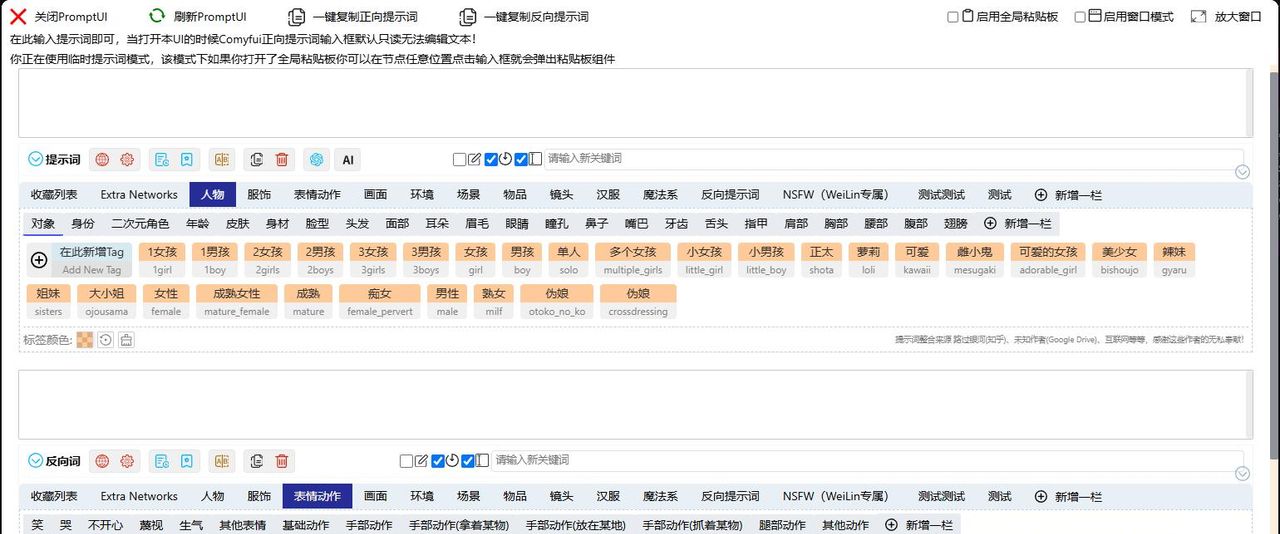The width and height of the screenshot is (1280, 534).
Task: Add the 1女孩 1girl tag
Action: click(x=161, y=260)
